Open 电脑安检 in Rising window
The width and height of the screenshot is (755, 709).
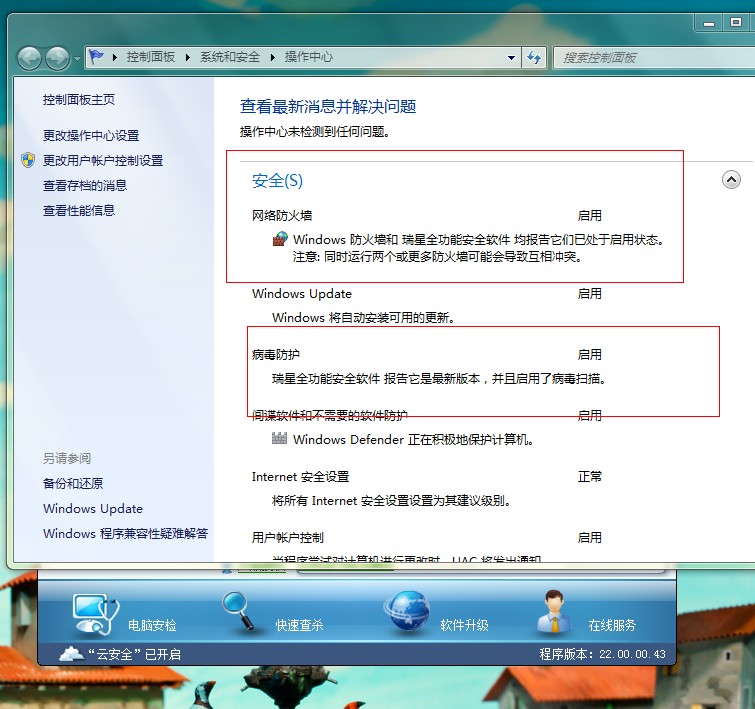pos(124,614)
